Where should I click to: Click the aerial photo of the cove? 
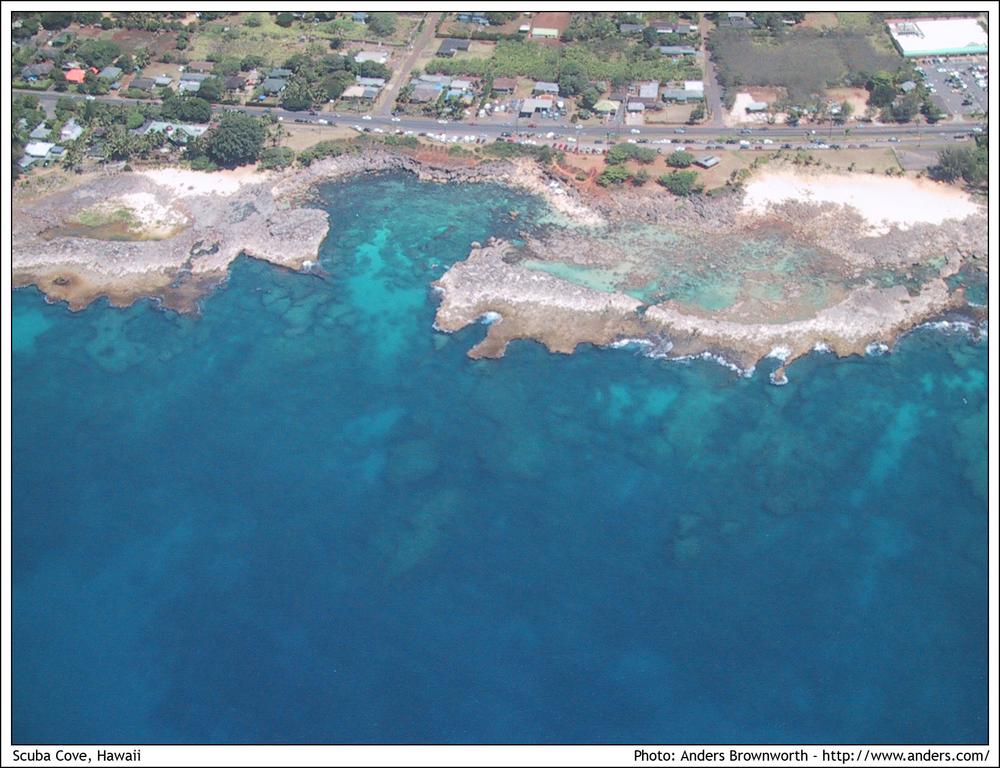[x=500, y=378]
